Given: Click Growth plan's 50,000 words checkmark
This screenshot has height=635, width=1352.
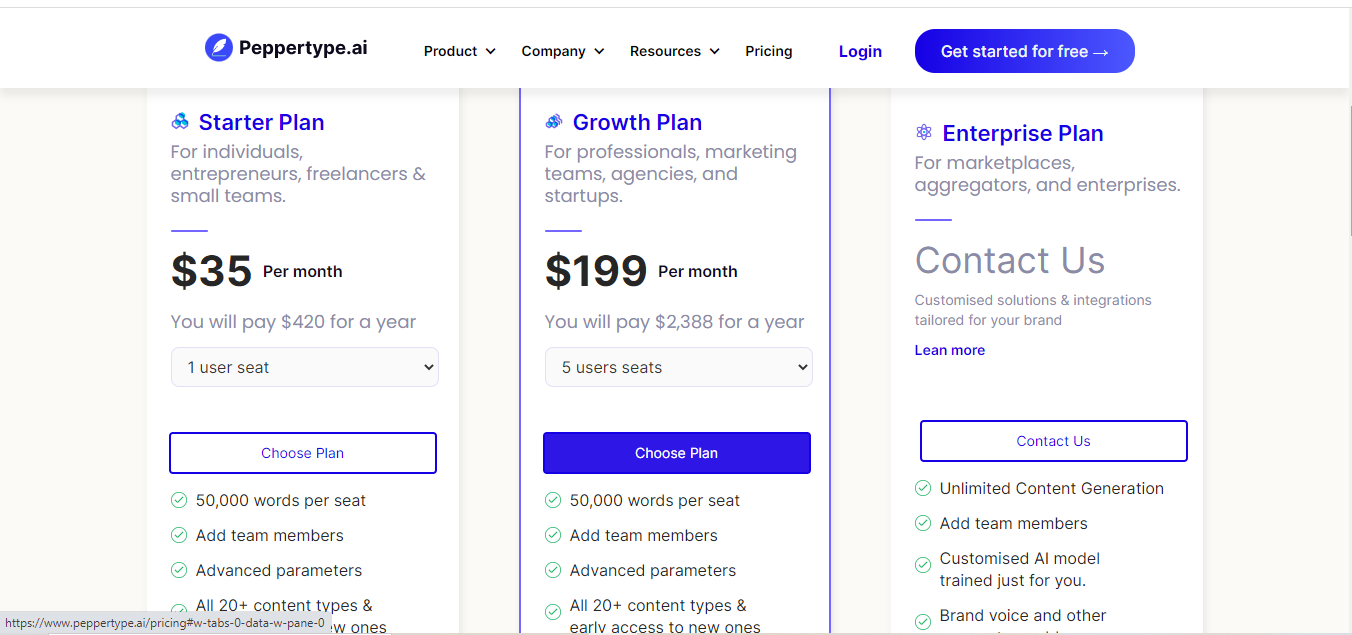Looking at the screenshot, I should (x=553, y=500).
